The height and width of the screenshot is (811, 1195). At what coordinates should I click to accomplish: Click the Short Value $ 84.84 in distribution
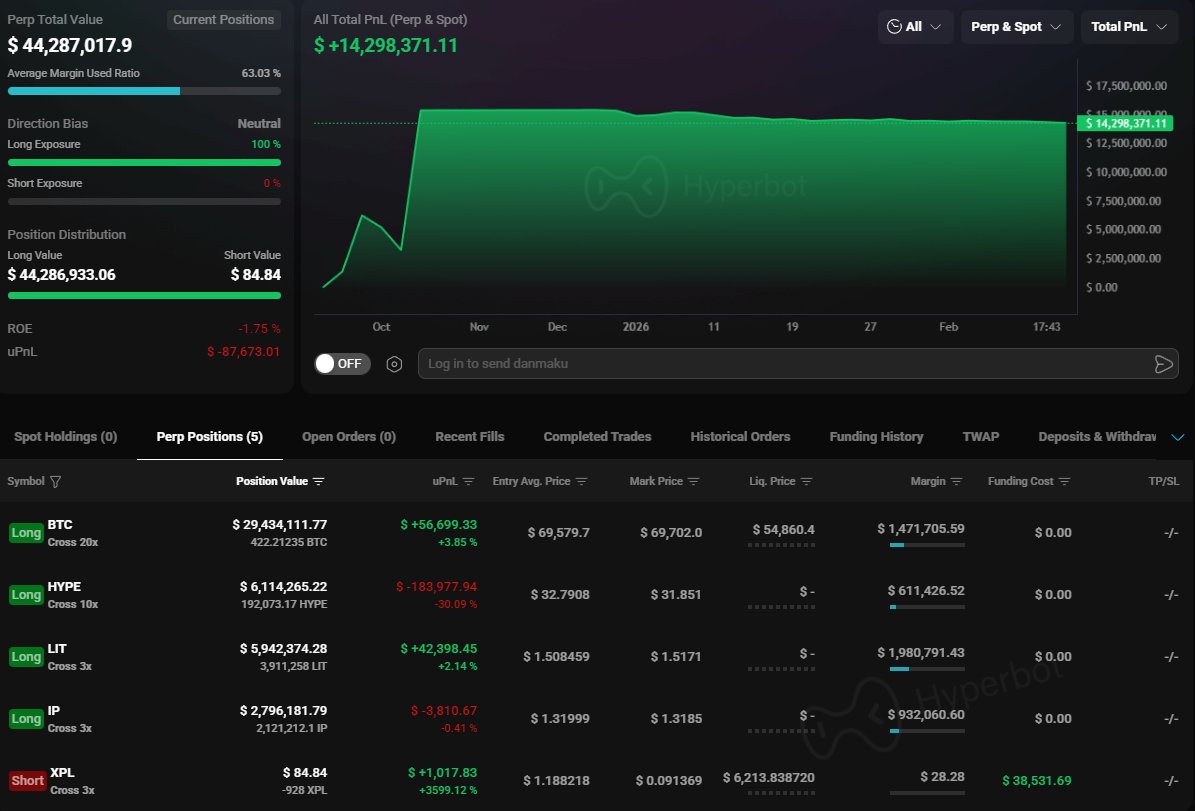coord(256,274)
